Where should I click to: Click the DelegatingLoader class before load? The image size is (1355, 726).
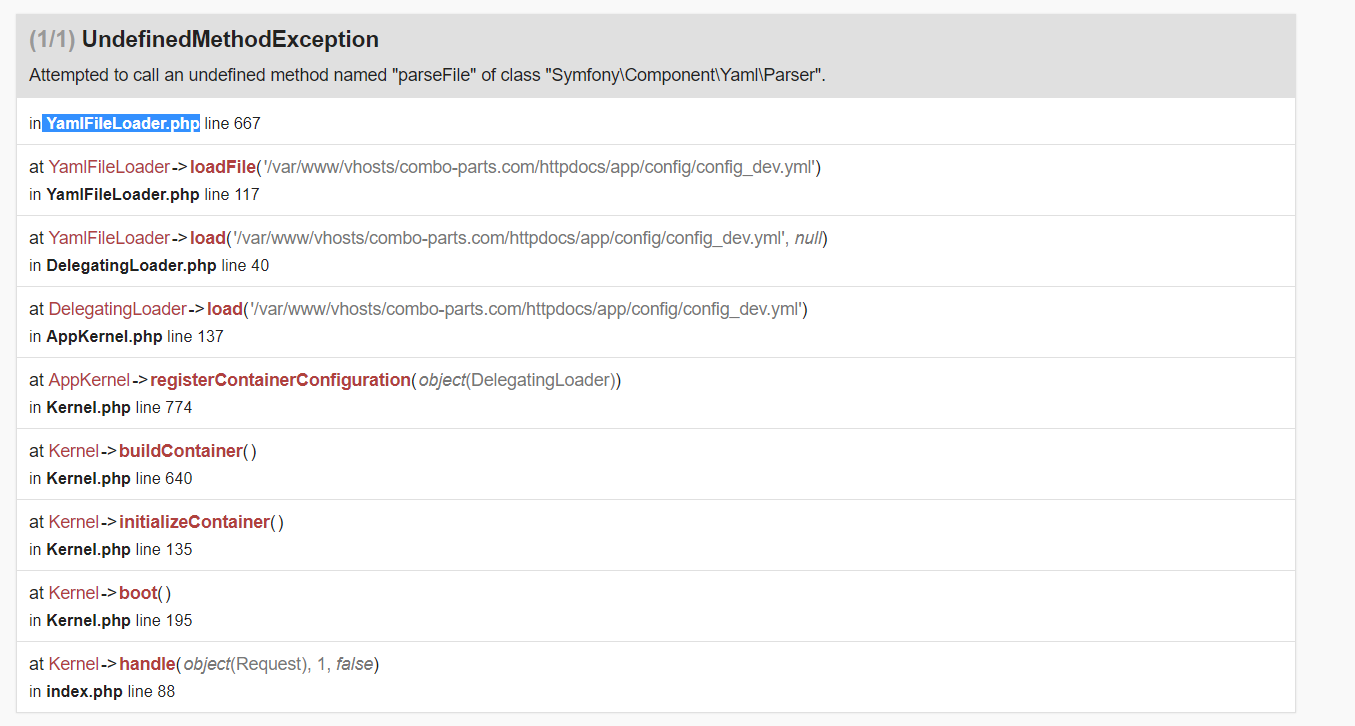(117, 309)
